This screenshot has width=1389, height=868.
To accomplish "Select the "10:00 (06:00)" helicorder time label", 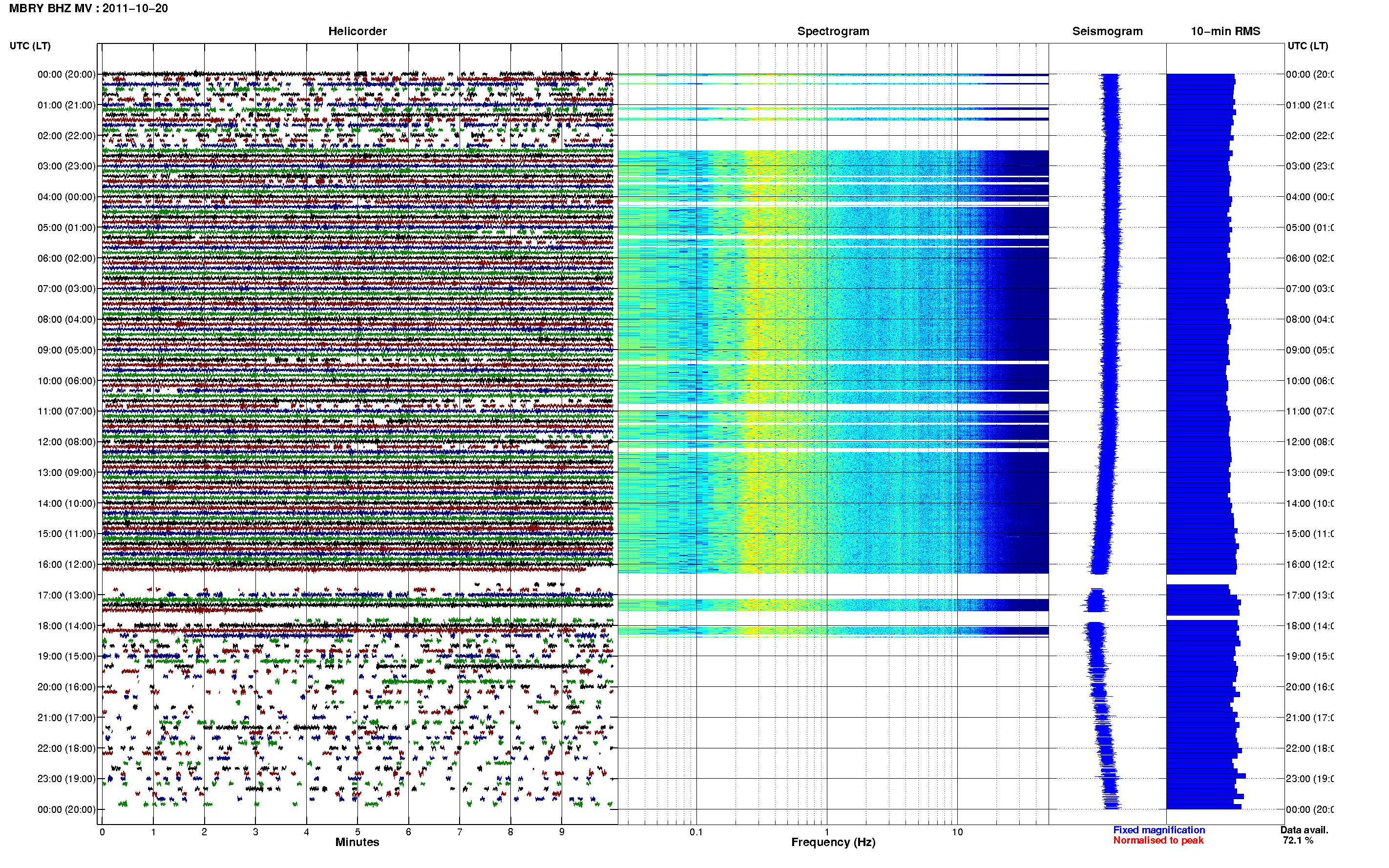I will pos(66,381).
